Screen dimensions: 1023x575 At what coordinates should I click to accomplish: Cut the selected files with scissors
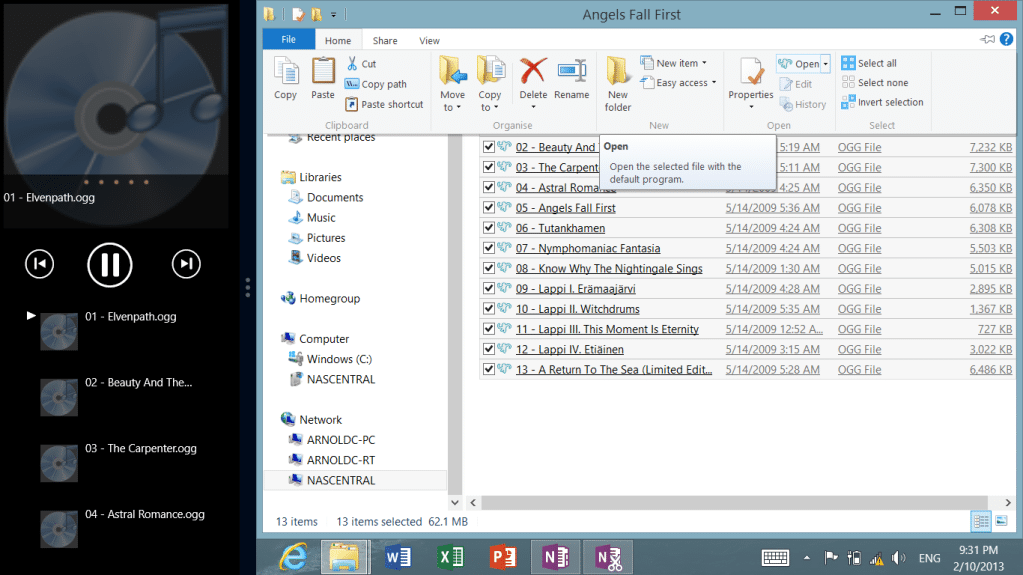click(361, 63)
